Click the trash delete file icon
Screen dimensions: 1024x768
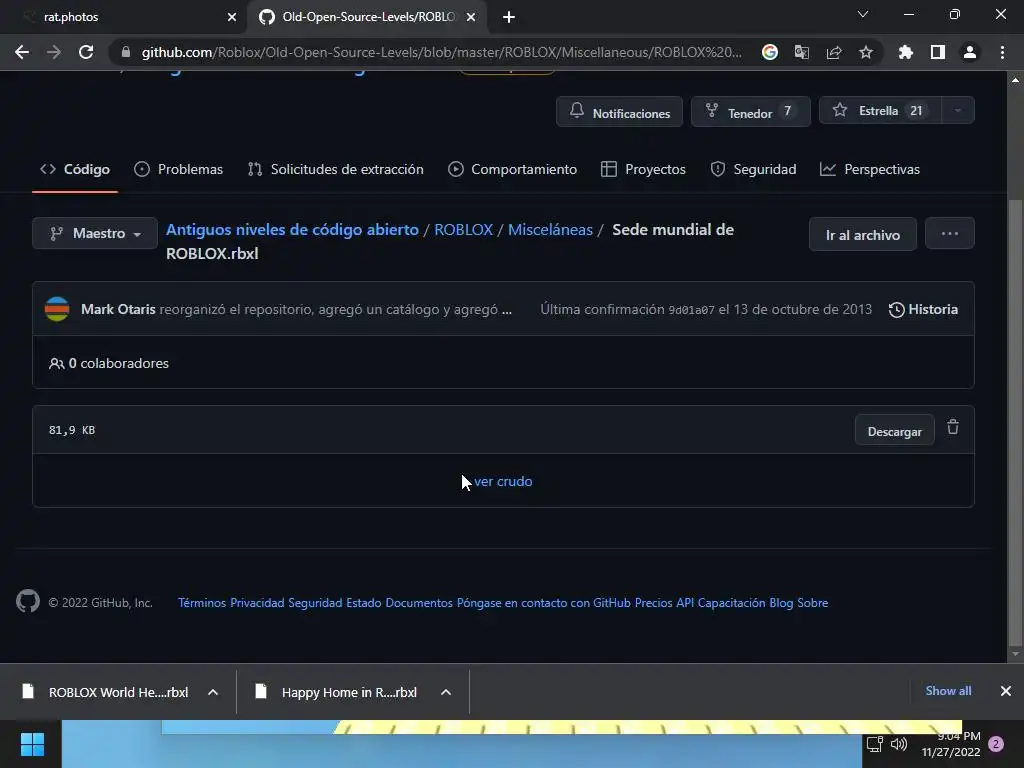click(953, 427)
